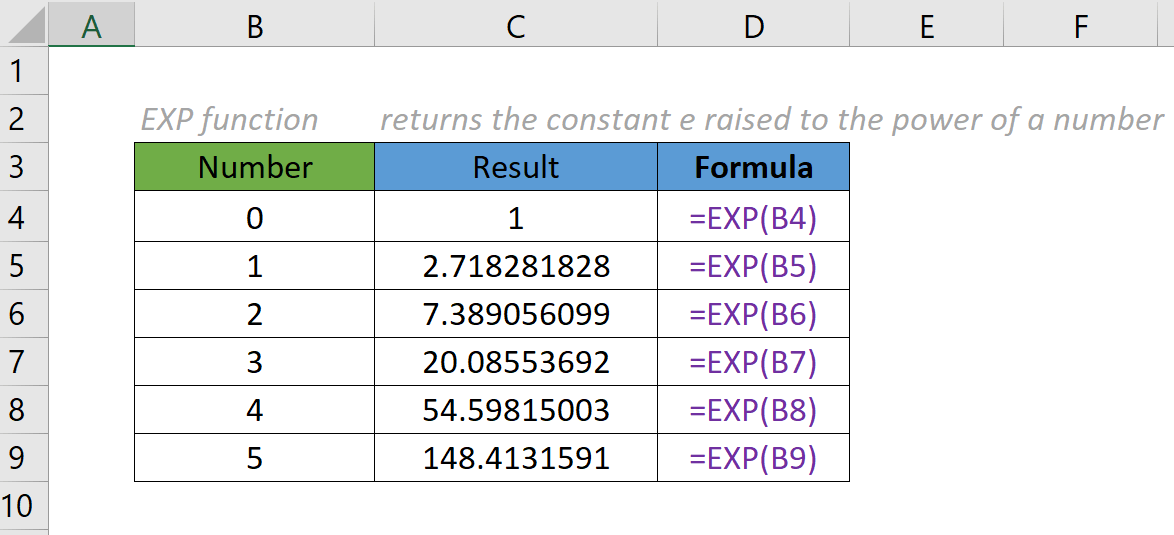The height and width of the screenshot is (535, 1174).
Task: Select the bold Formula header cell
Action: click(x=753, y=166)
